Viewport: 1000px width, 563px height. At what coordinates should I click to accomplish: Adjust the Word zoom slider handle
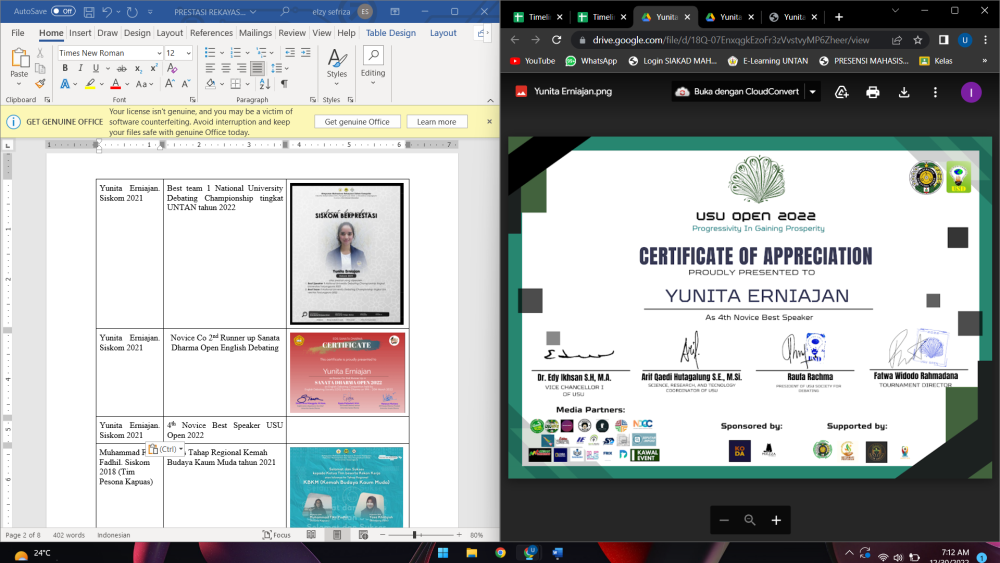pos(415,535)
